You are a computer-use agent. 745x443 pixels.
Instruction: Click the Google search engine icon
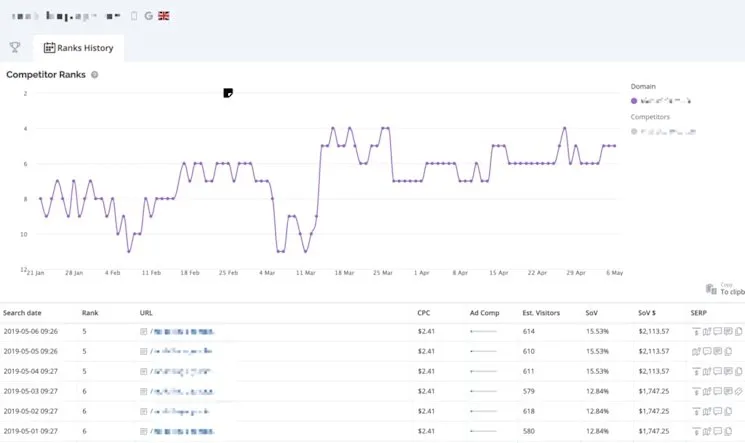[148, 16]
